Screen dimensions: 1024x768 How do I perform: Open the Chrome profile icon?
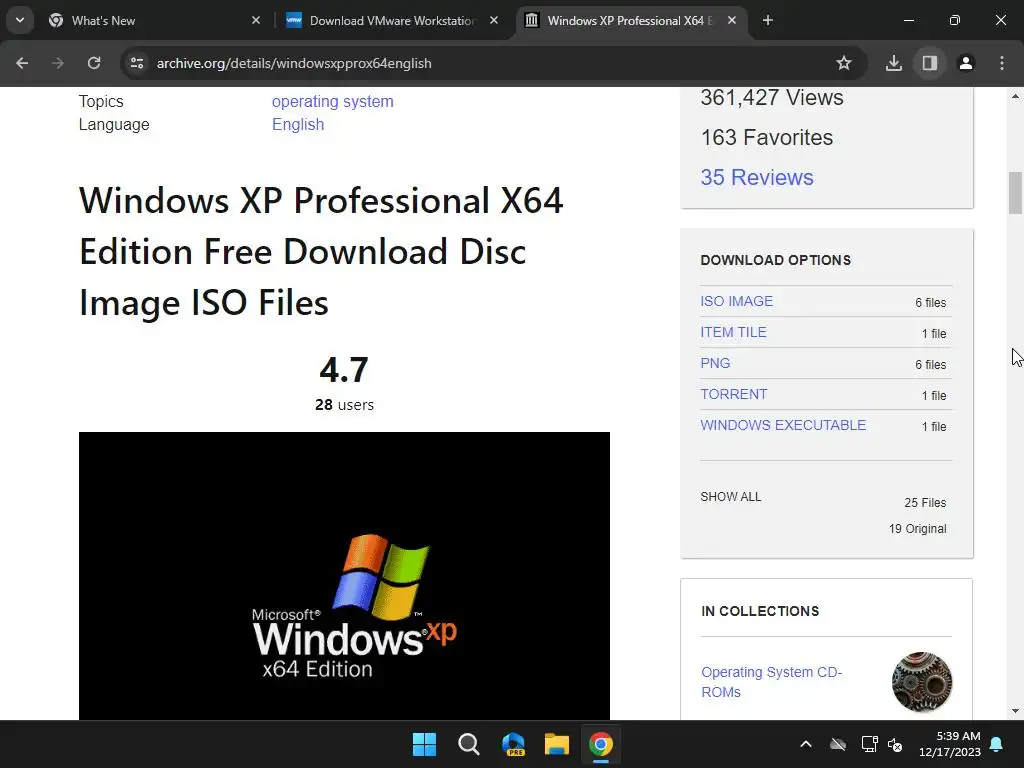pyautogui.click(x=965, y=63)
